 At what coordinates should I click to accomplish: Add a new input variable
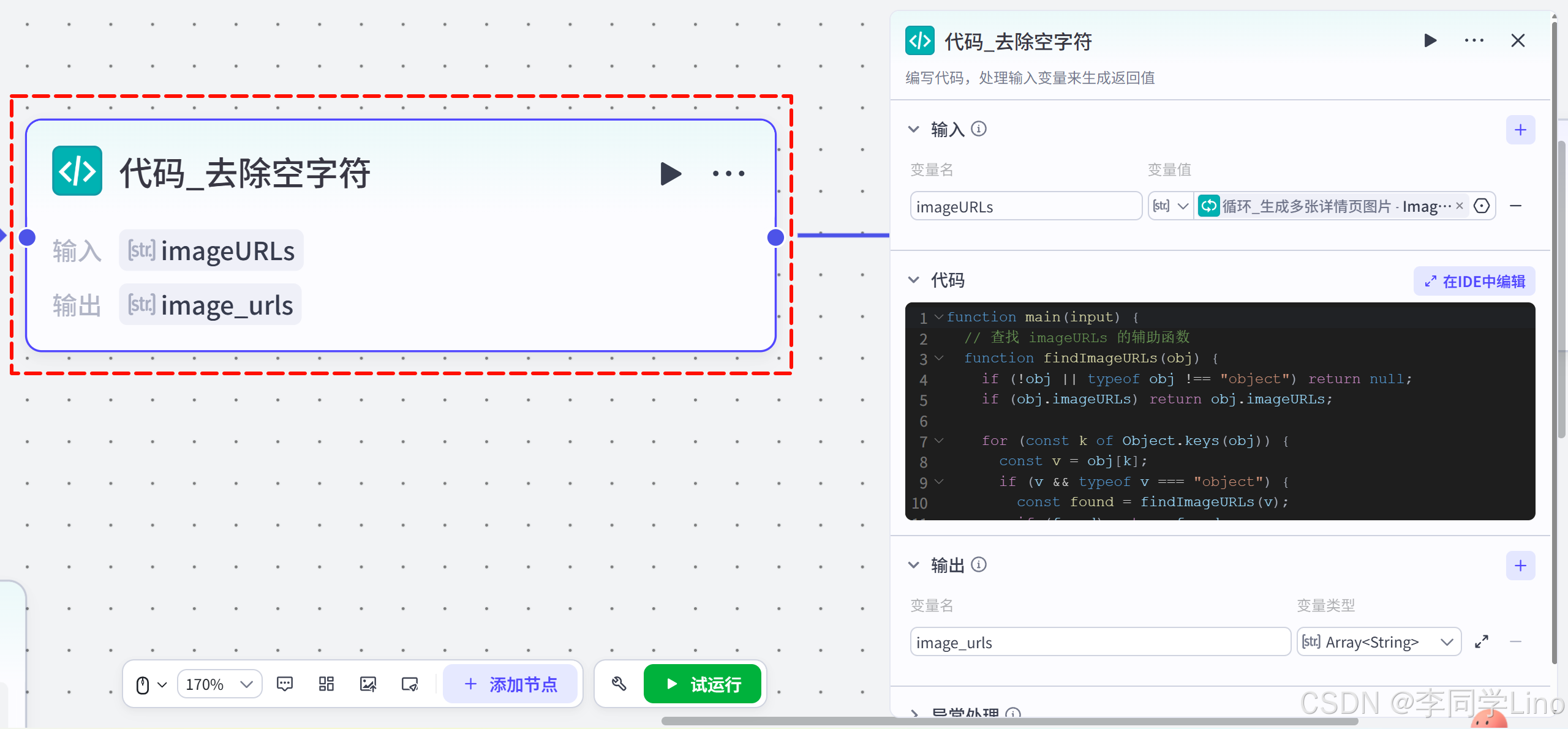[x=1520, y=130]
